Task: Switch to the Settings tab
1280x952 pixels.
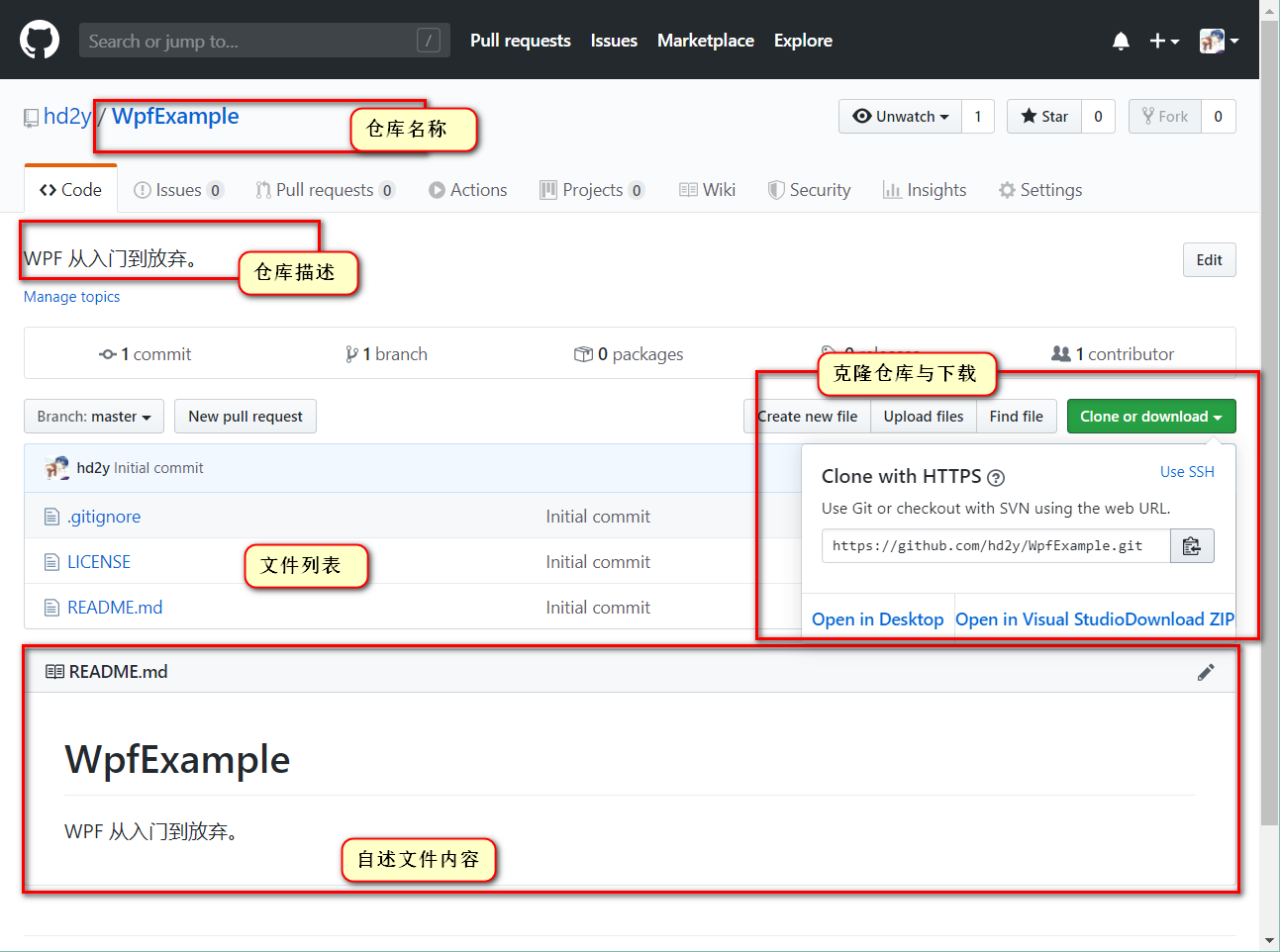Action: [x=1039, y=190]
